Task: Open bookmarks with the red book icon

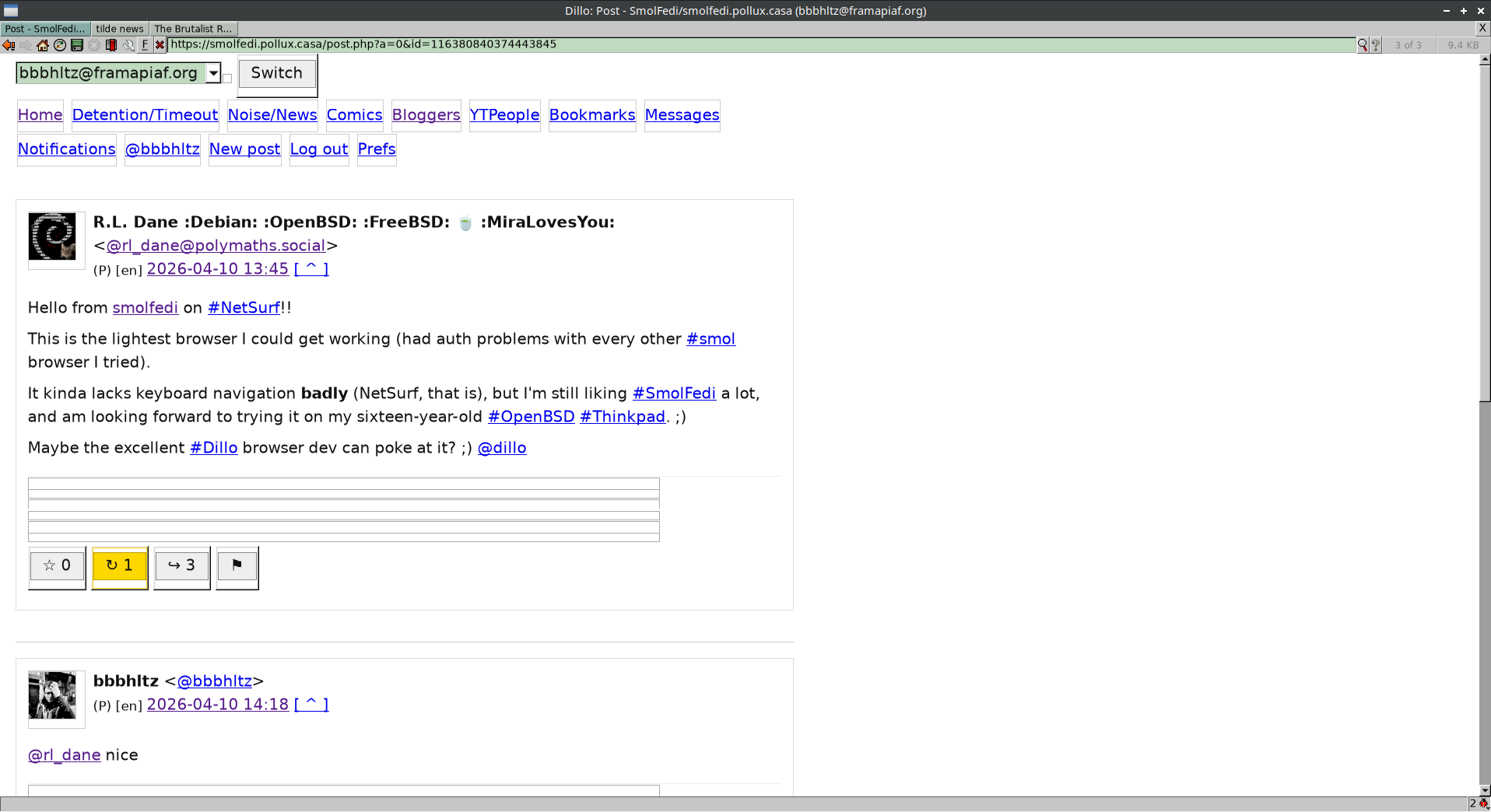Action: click(111, 45)
